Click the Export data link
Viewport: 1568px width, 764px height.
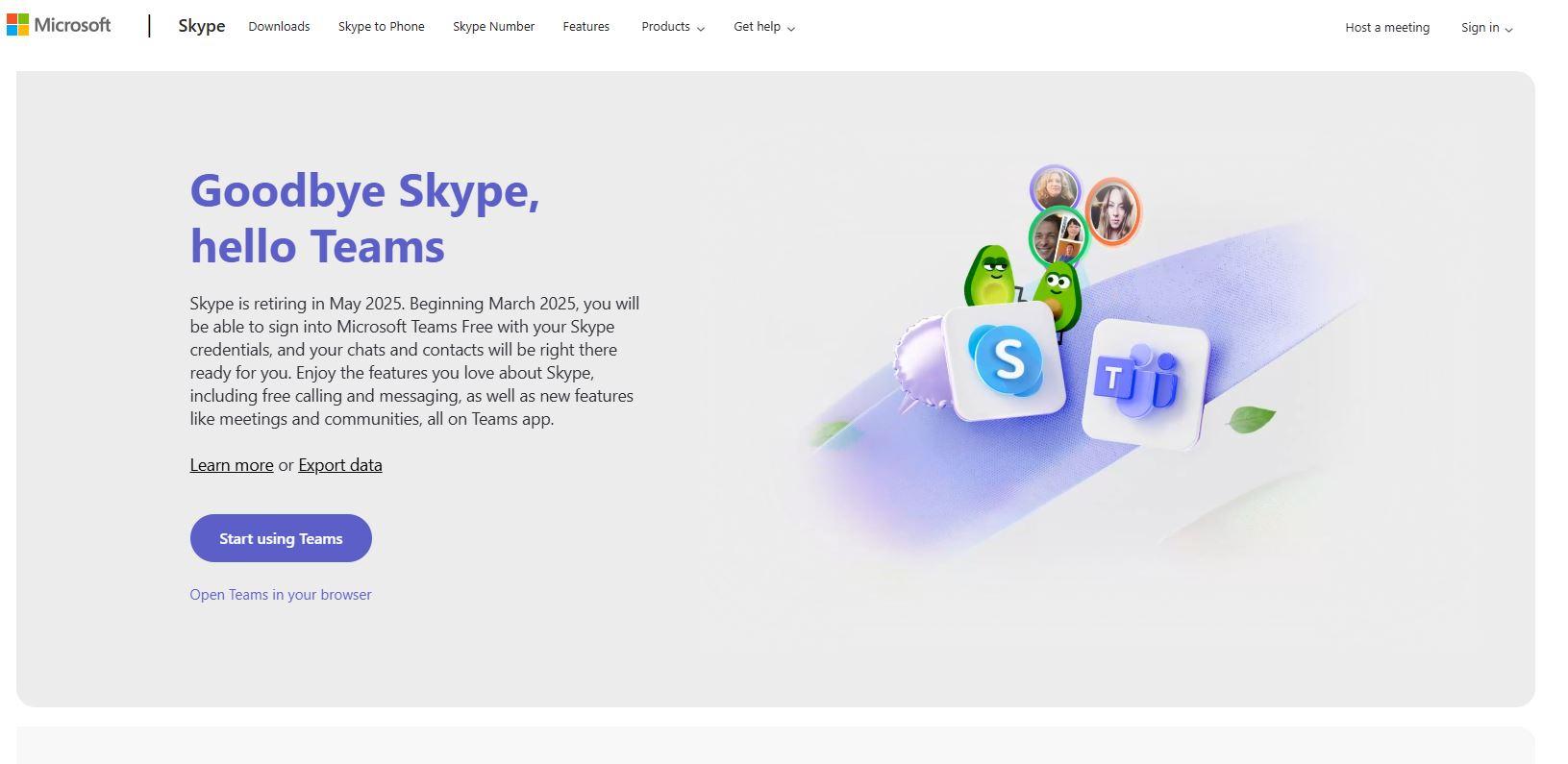pyautogui.click(x=340, y=465)
